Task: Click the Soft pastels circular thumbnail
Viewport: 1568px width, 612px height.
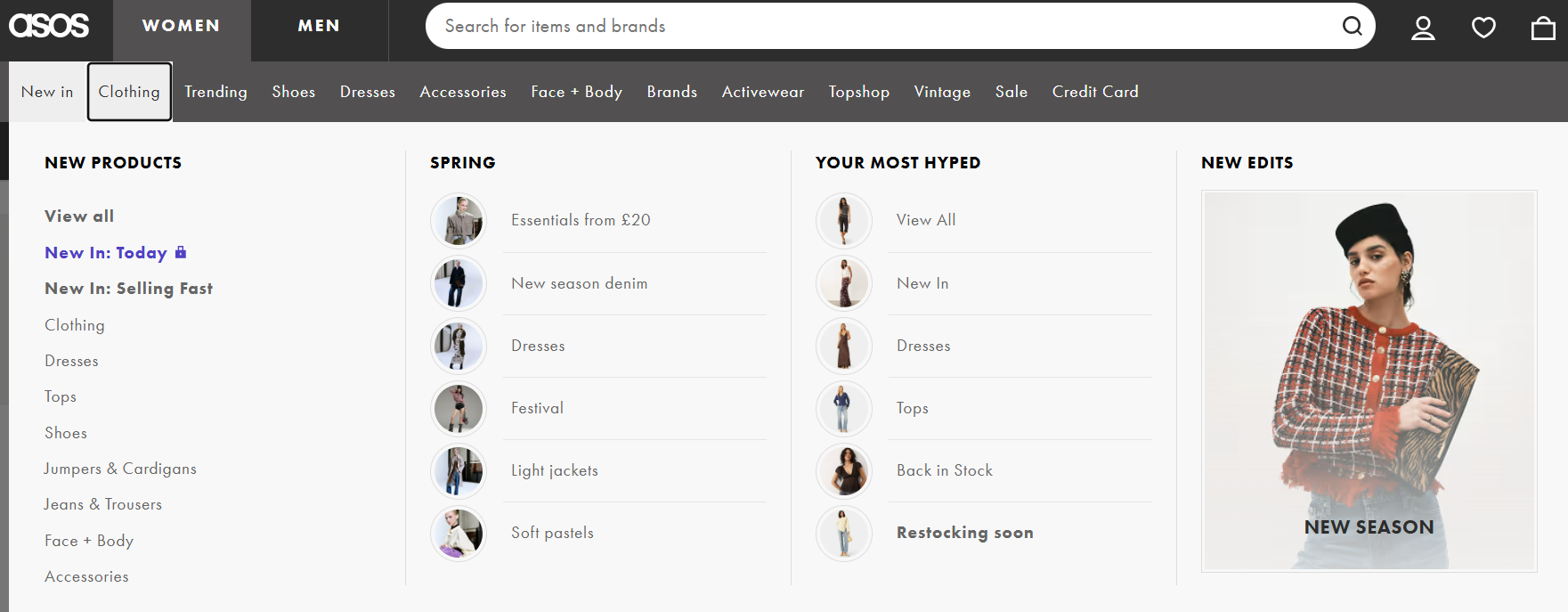Action: [459, 533]
